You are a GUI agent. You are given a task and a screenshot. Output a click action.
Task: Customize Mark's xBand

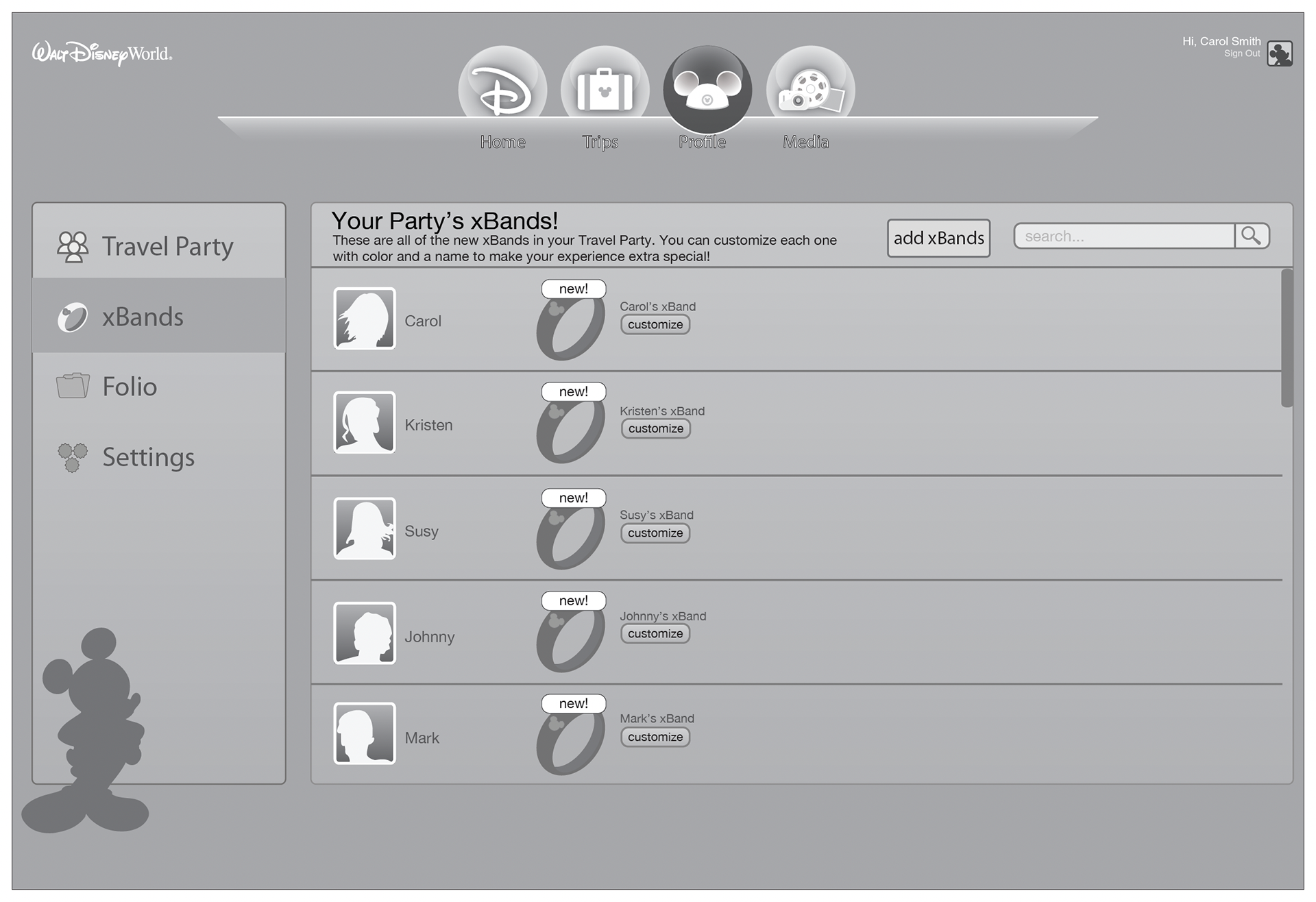tap(655, 737)
